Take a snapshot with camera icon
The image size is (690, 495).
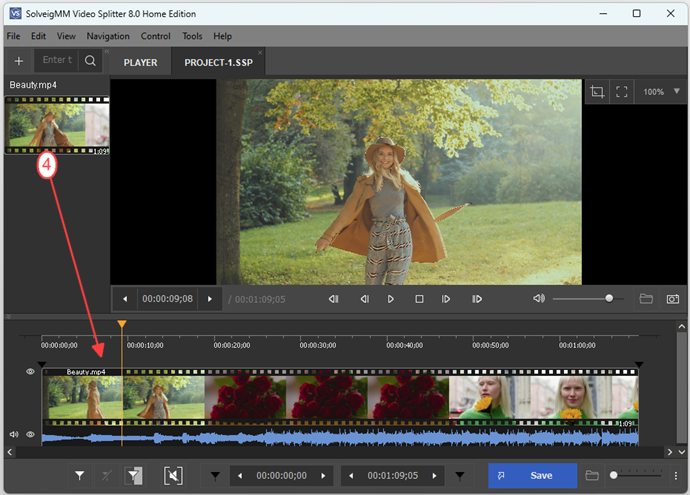[672, 299]
